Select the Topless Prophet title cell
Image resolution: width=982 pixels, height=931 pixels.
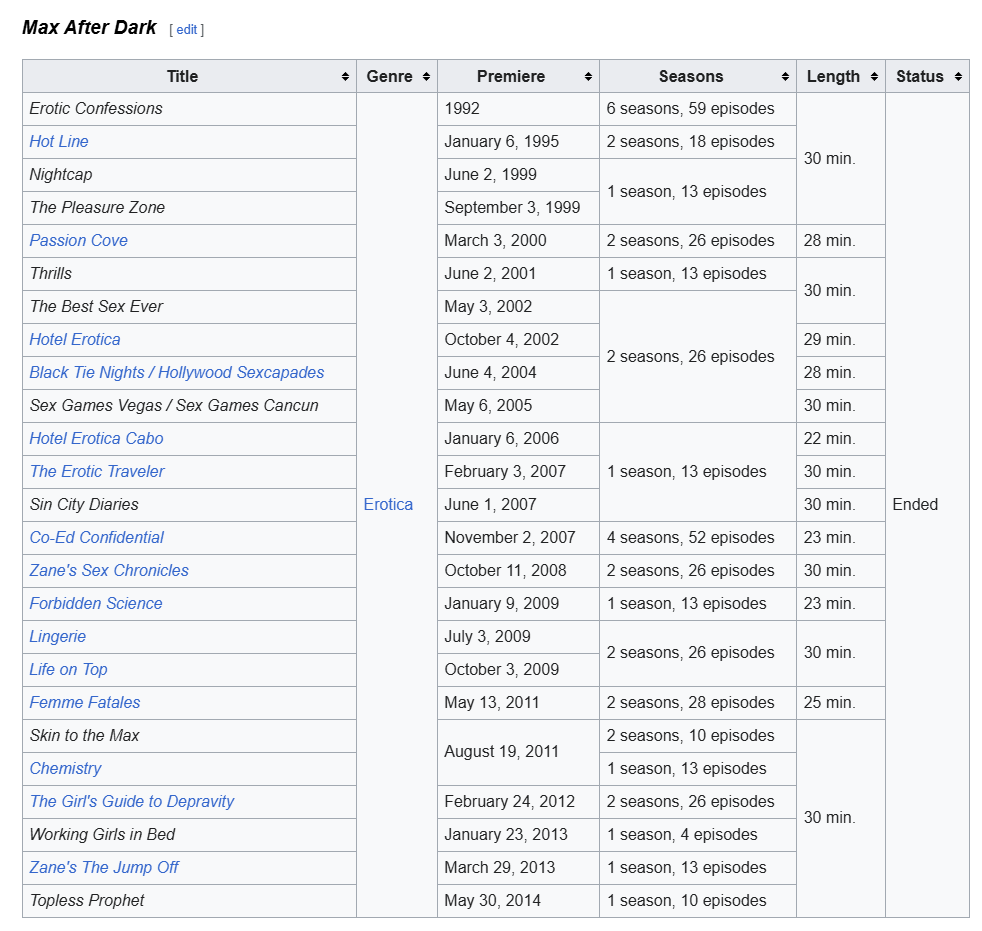pyautogui.click(x=189, y=900)
